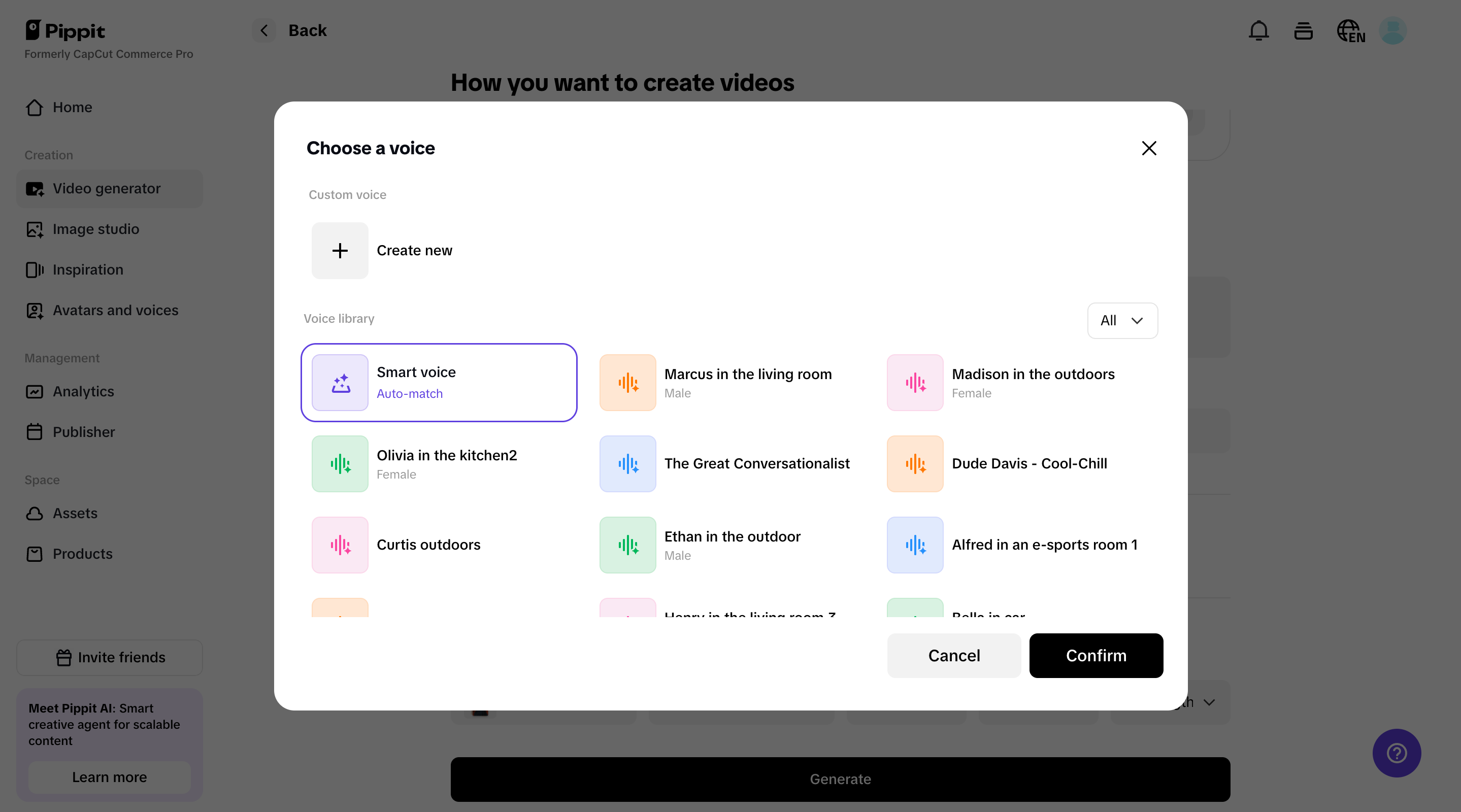Open the notifications bell

(1258, 30)
